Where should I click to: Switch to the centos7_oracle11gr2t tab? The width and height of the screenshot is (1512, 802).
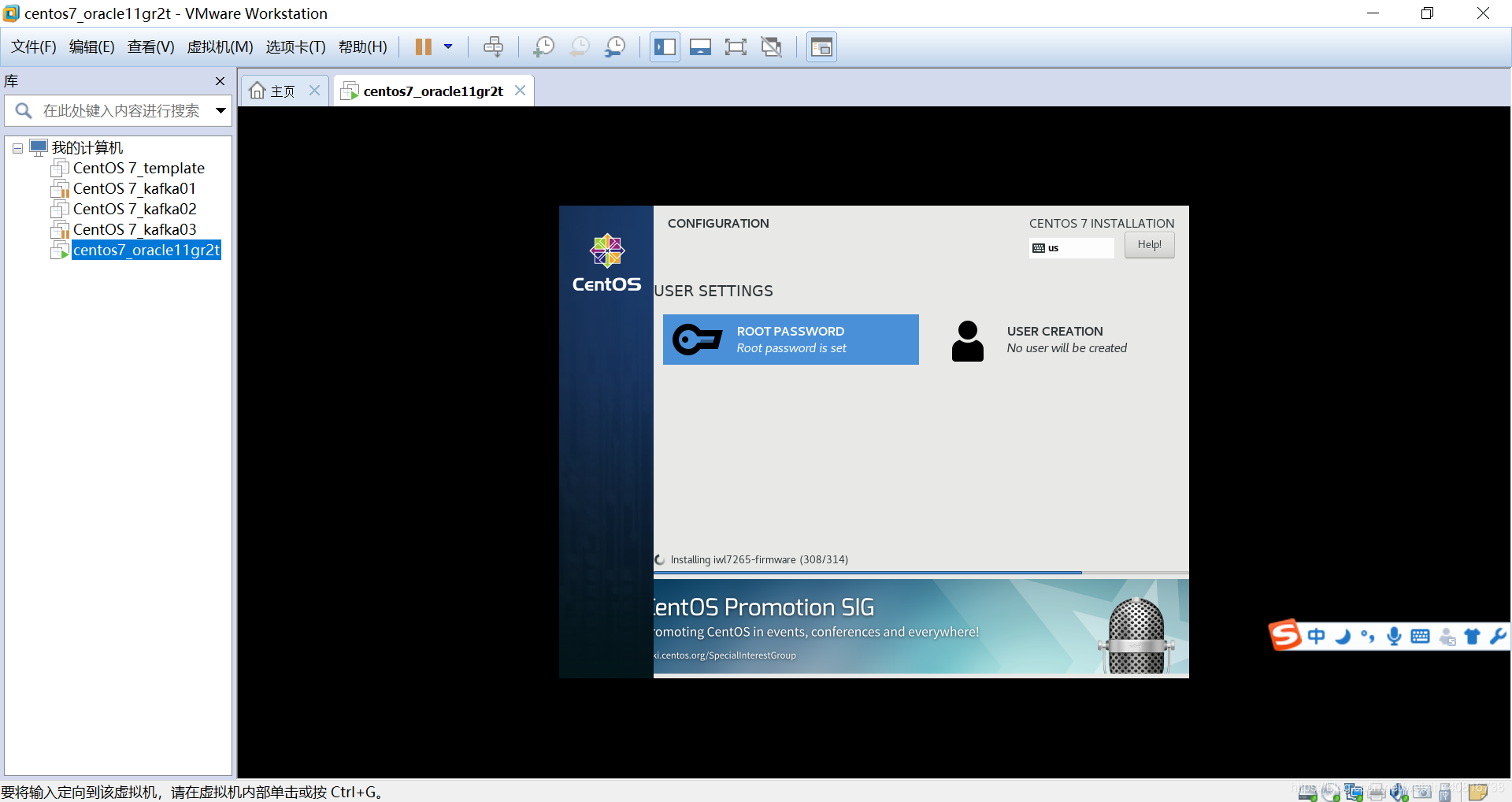click(432, 91)
